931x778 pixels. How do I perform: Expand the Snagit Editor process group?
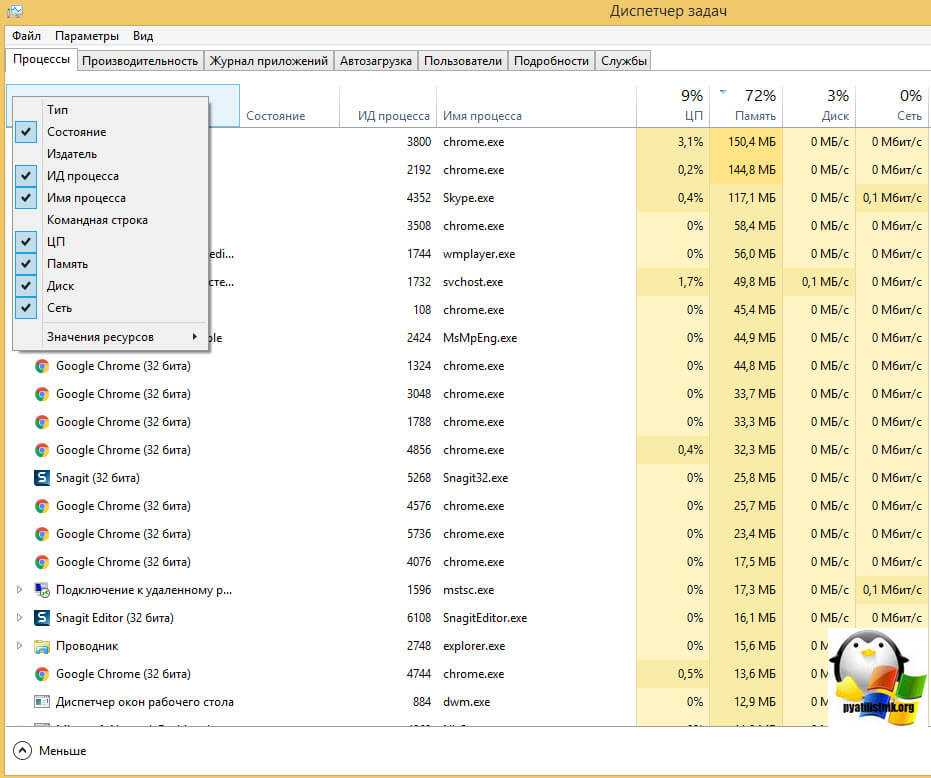[x=19, y=618]
